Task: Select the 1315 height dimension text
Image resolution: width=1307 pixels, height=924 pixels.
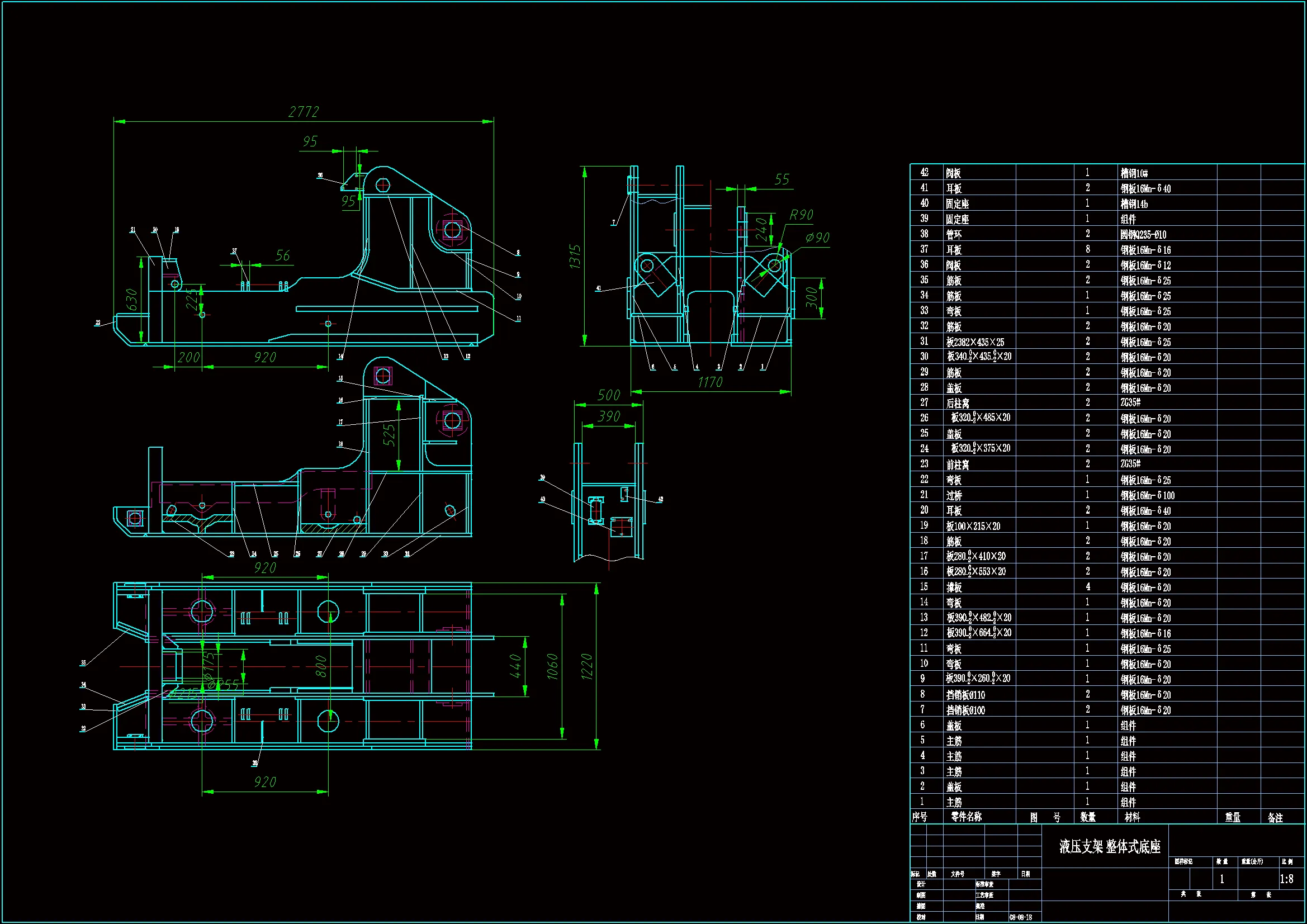Action: tap(575, 256)
